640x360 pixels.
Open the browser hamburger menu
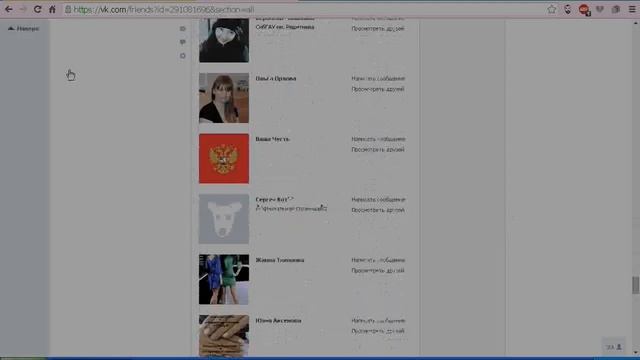click(x=632, y=9)
